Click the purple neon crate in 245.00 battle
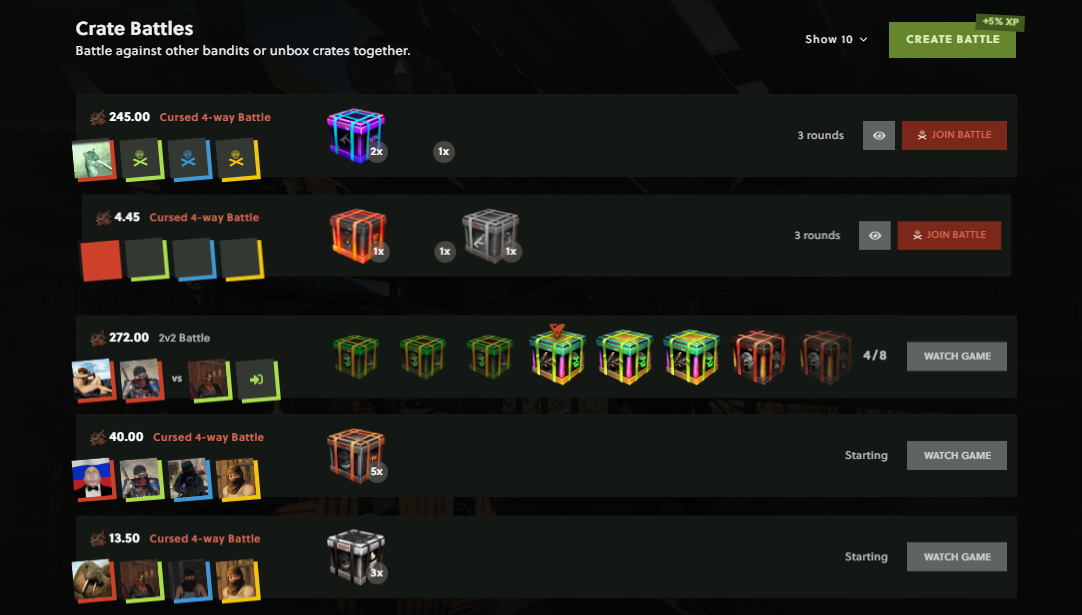 (355, 135)
